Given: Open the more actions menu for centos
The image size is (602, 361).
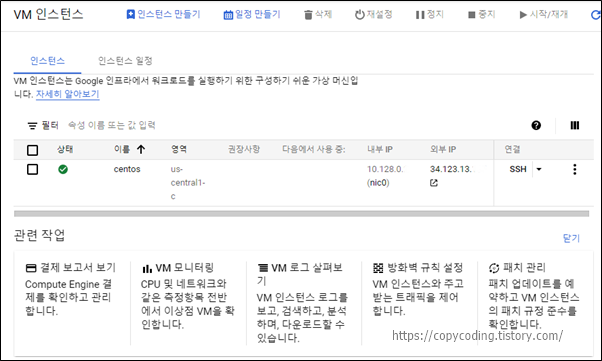Looking at the screenshot, I should (575, 169).
